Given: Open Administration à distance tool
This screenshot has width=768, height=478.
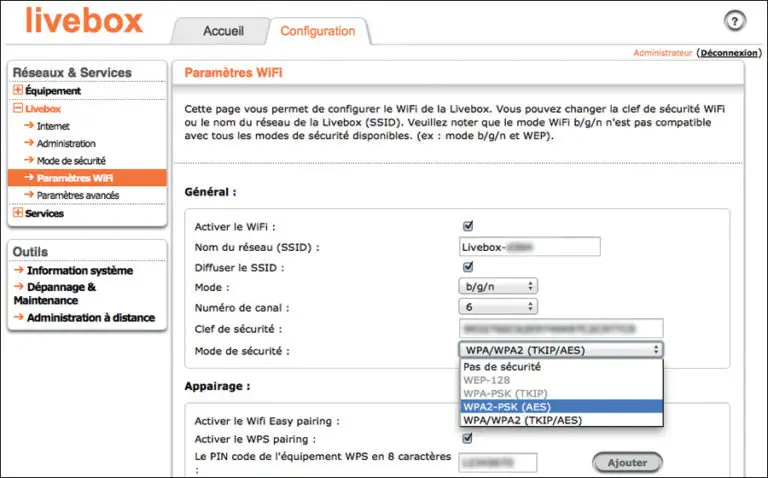Looking at the screenshot, I should [x=90, y=318].
